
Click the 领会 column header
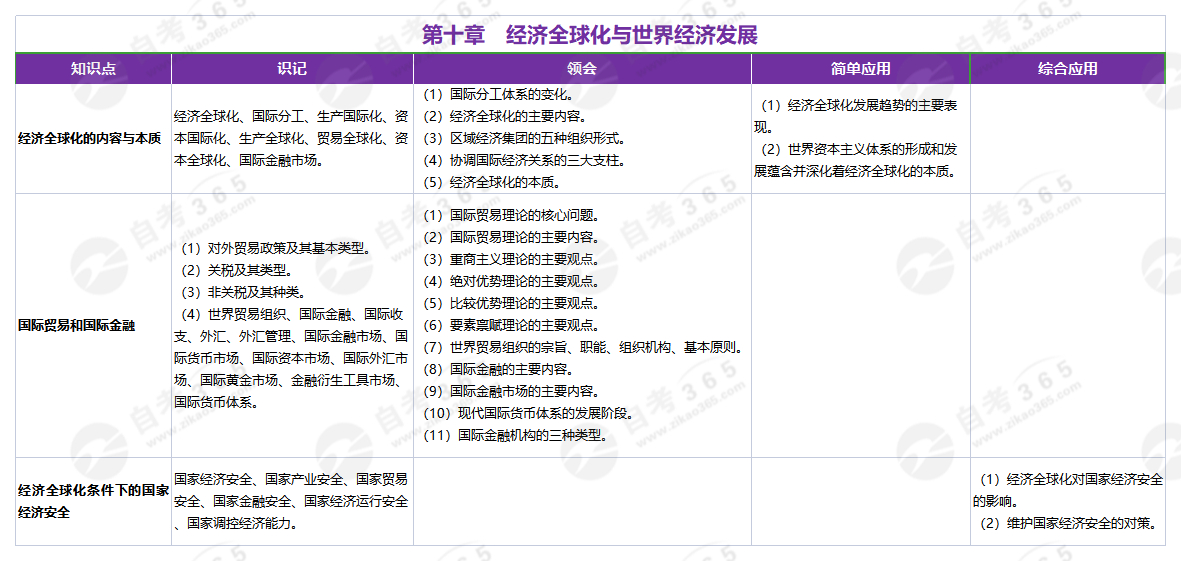(x=581, y=69)
